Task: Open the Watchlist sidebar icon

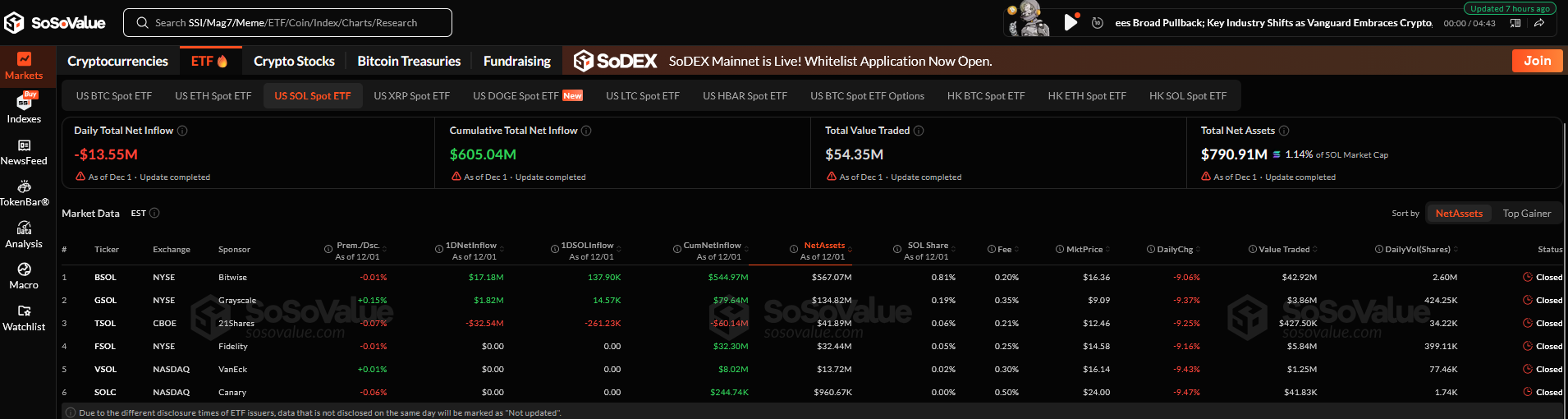Action: coord(24,317)
